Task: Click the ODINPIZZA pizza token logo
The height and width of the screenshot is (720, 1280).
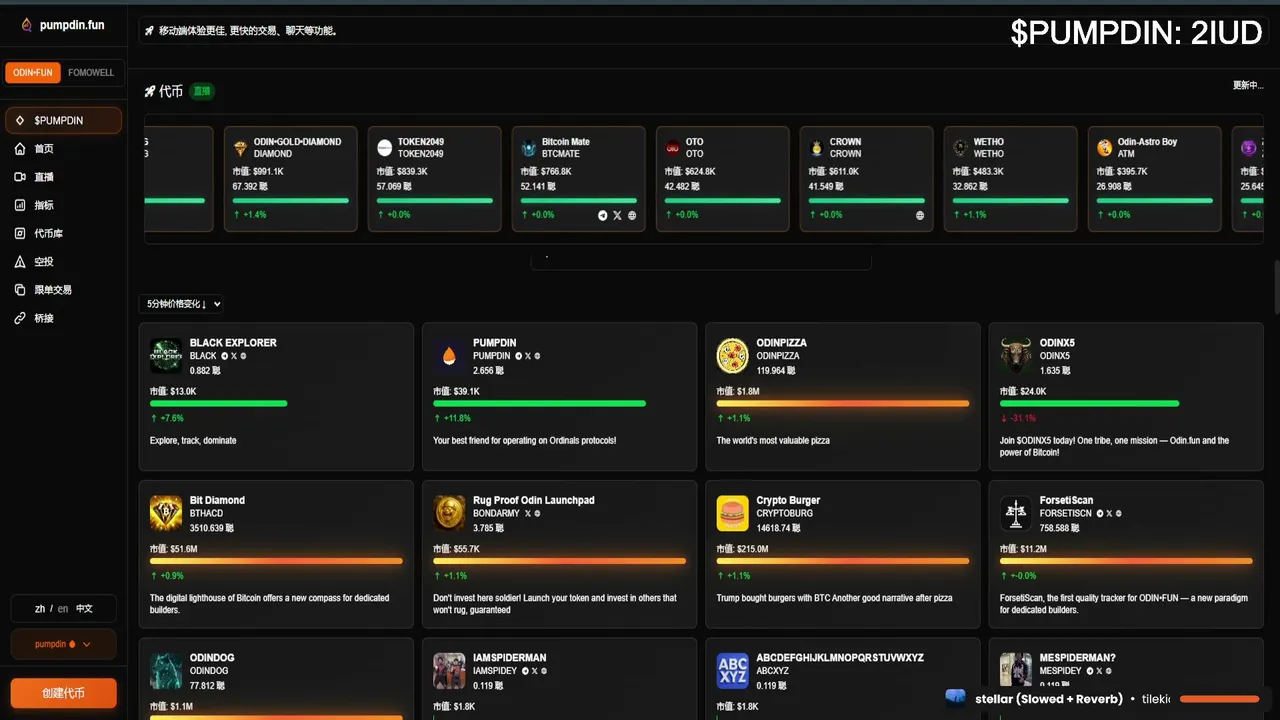Action: 732,355
